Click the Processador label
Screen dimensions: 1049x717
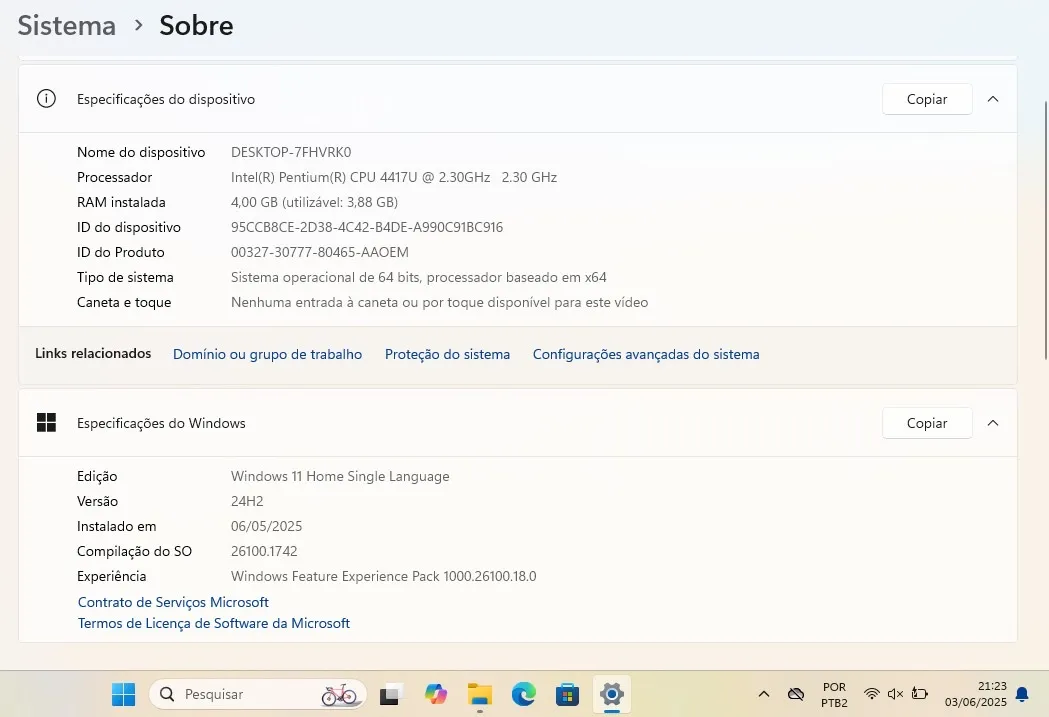(x=114, y=177)
